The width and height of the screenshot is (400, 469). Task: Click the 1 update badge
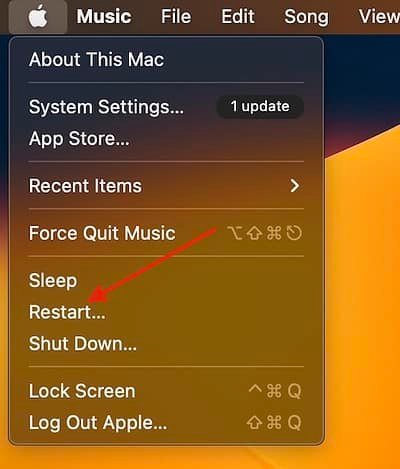click(260, 107)
